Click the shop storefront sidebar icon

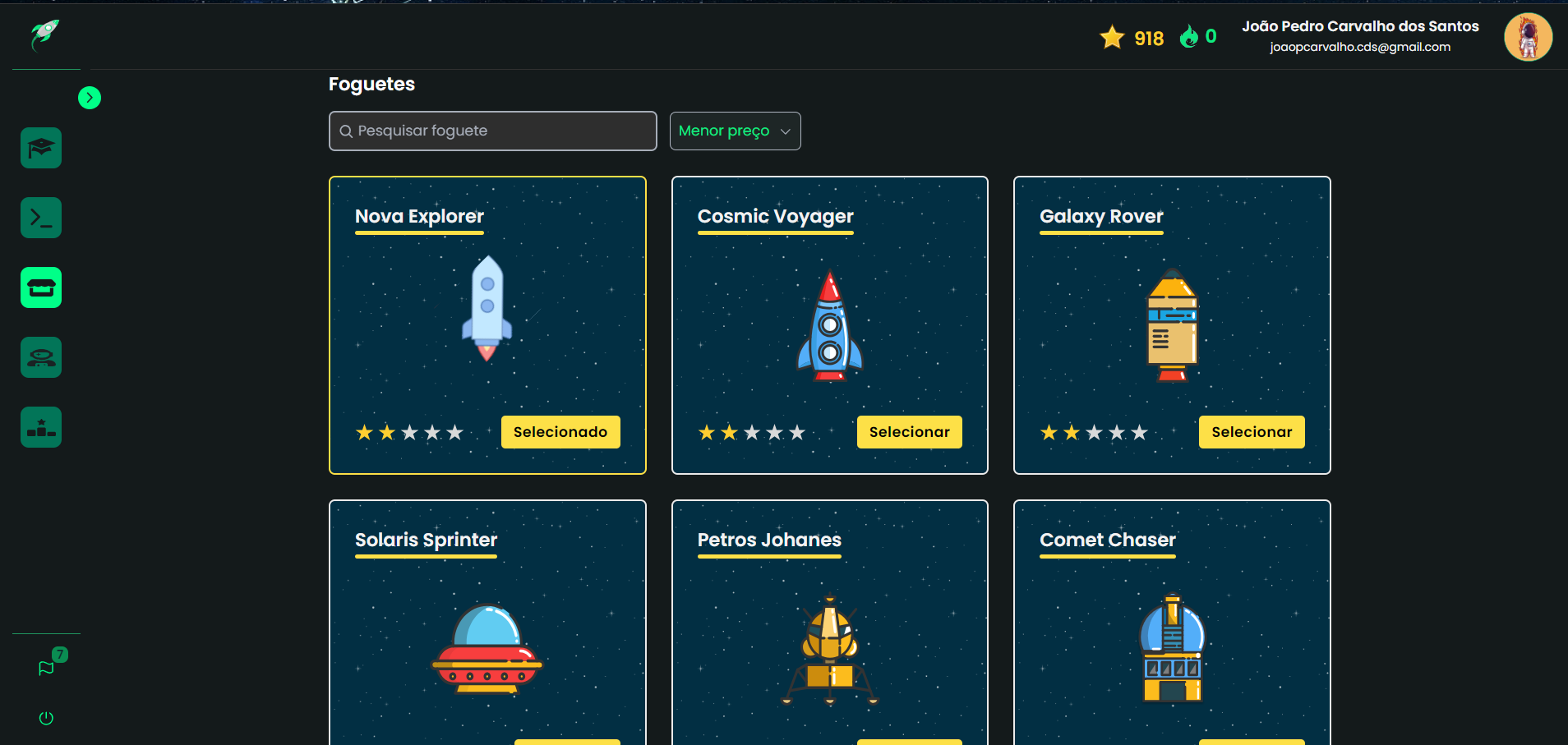click(x=41, y=287)
